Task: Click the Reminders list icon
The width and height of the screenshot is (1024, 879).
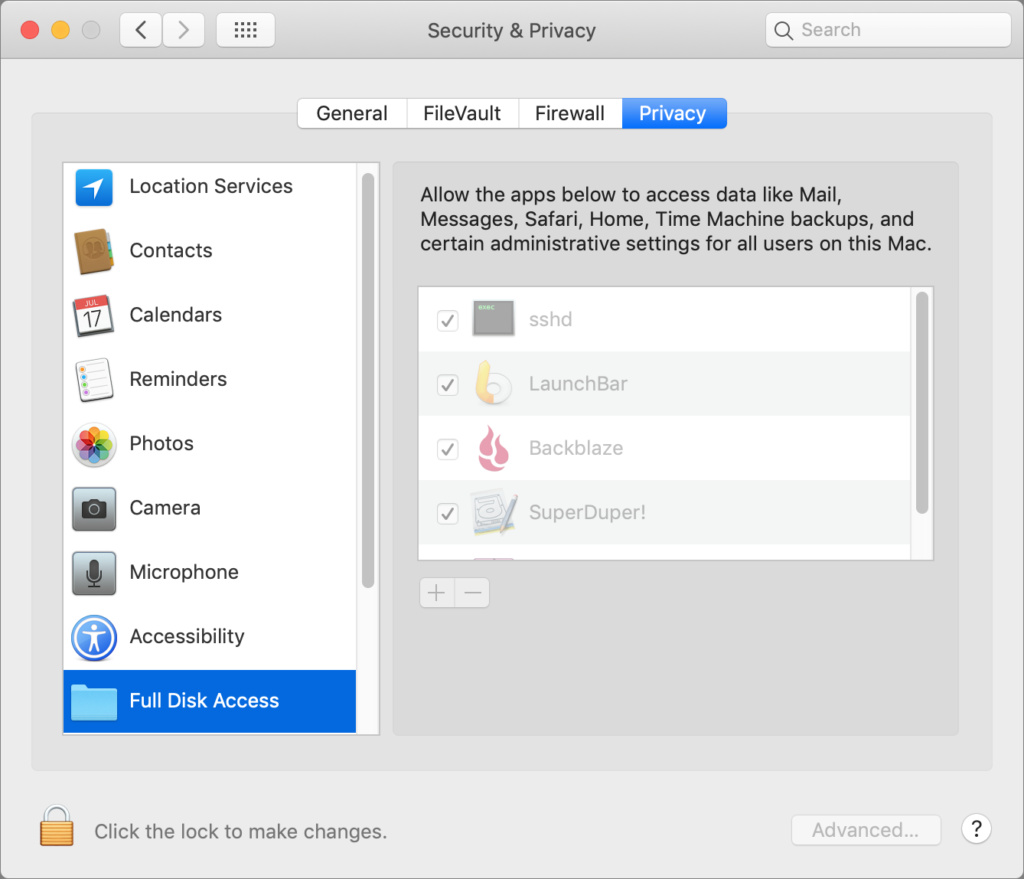Action: tap(93, 379)
